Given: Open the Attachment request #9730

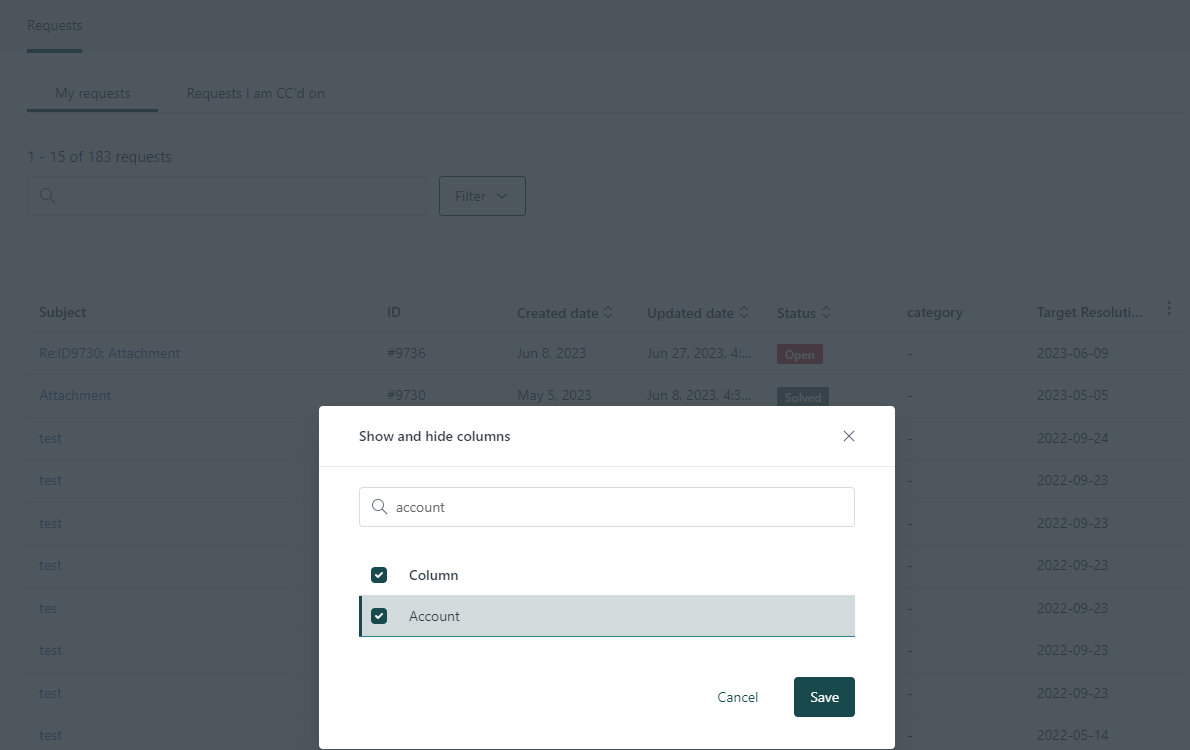Looking at the screenshot, I should click(x=75, y=395).
